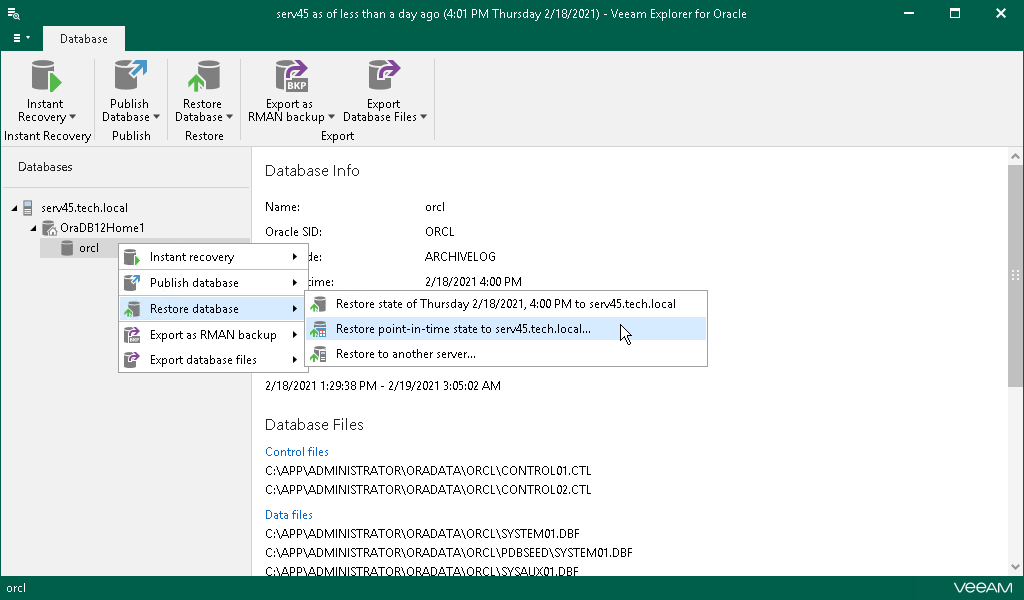
Task: Click the application icon in title bar
Action: pyautogui.click(x=13, y=13)
